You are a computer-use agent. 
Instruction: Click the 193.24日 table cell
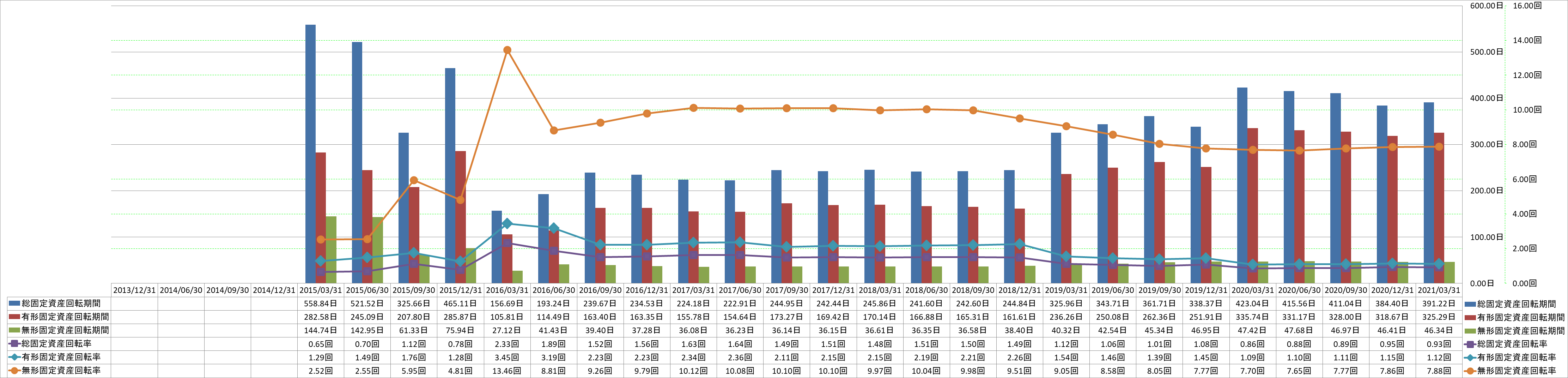(x=553, y=304)
